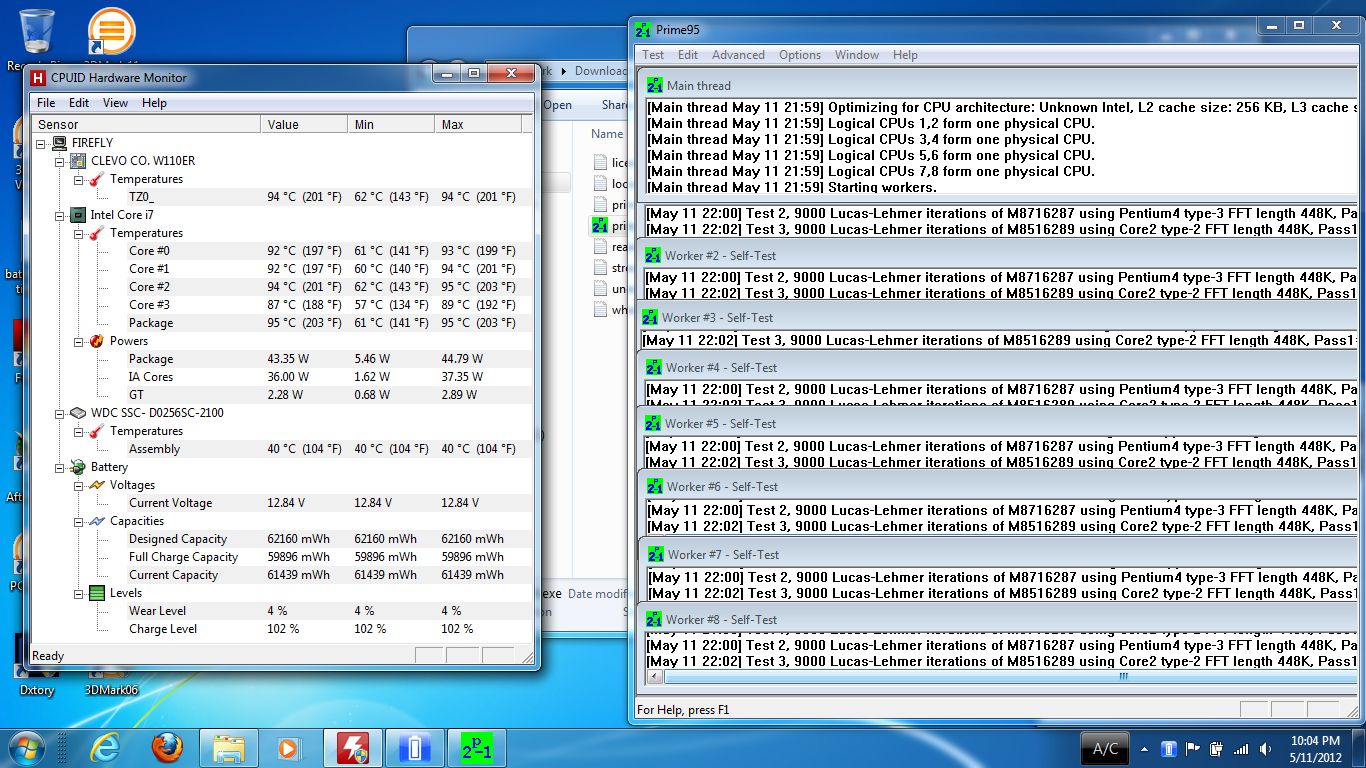Collapse the Intel Core i7 tree node
Screen dimensions: 1366x768
point(60,215)
